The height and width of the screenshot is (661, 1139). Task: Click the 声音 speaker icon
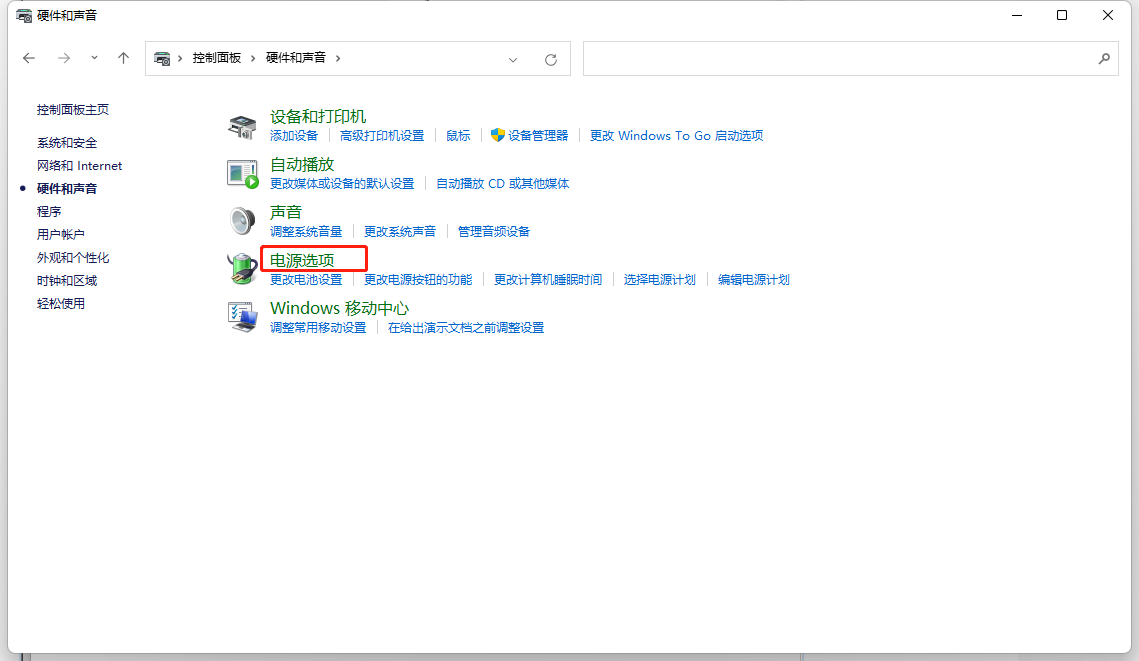242,220
